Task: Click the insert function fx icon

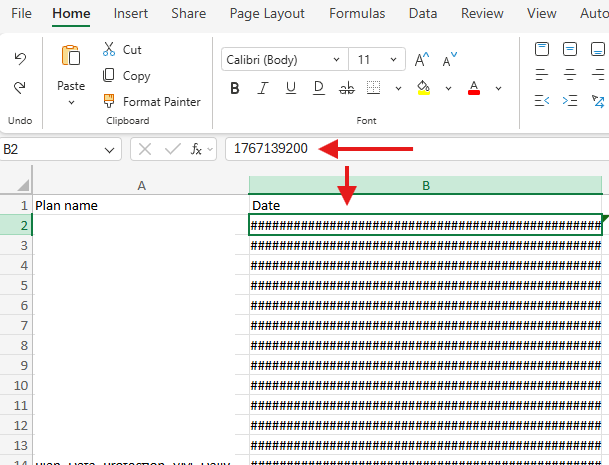Action: [x=198, y=149]
